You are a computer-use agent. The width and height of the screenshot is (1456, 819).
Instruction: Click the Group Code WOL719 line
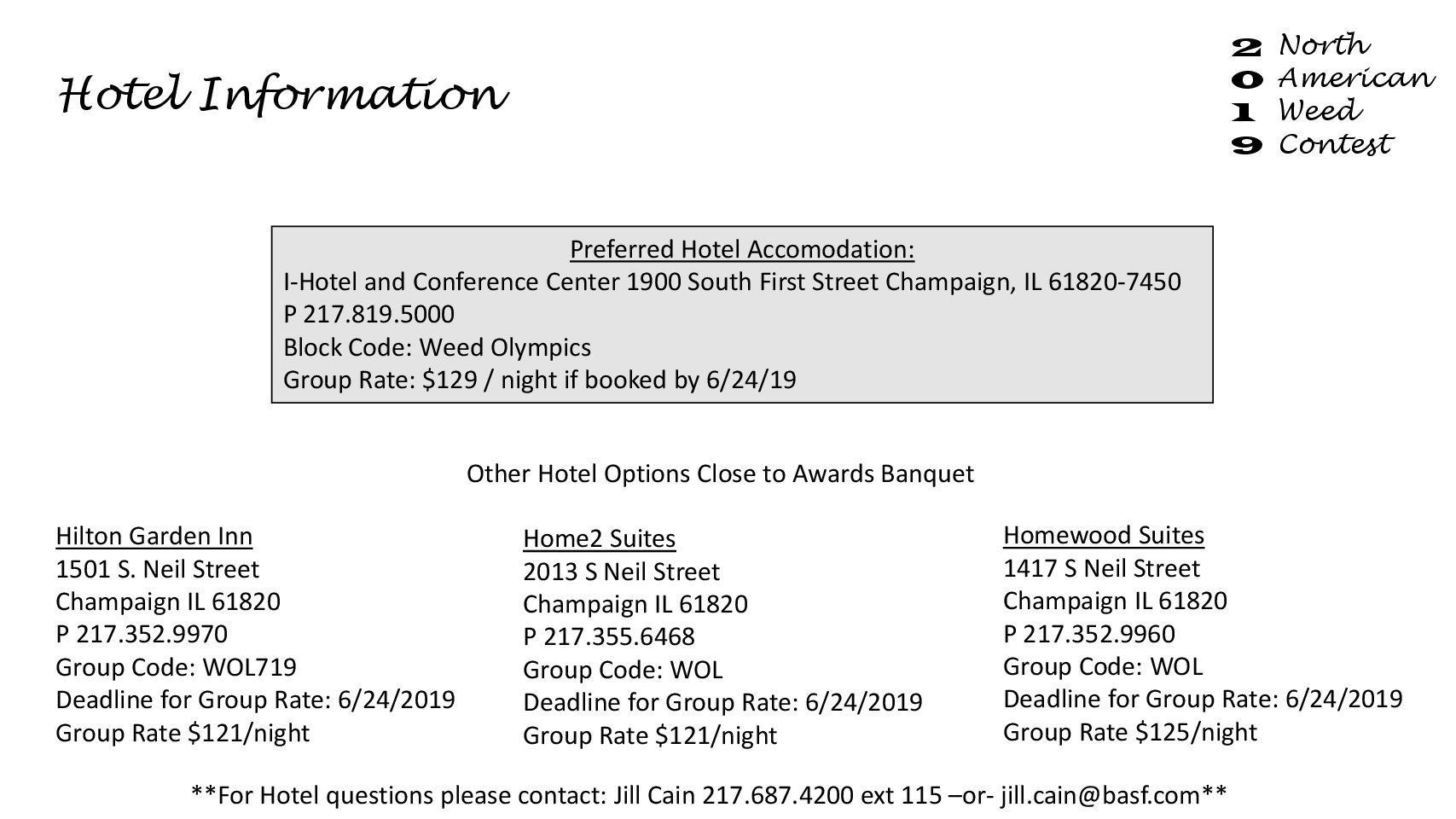click(x=176, y=667)
